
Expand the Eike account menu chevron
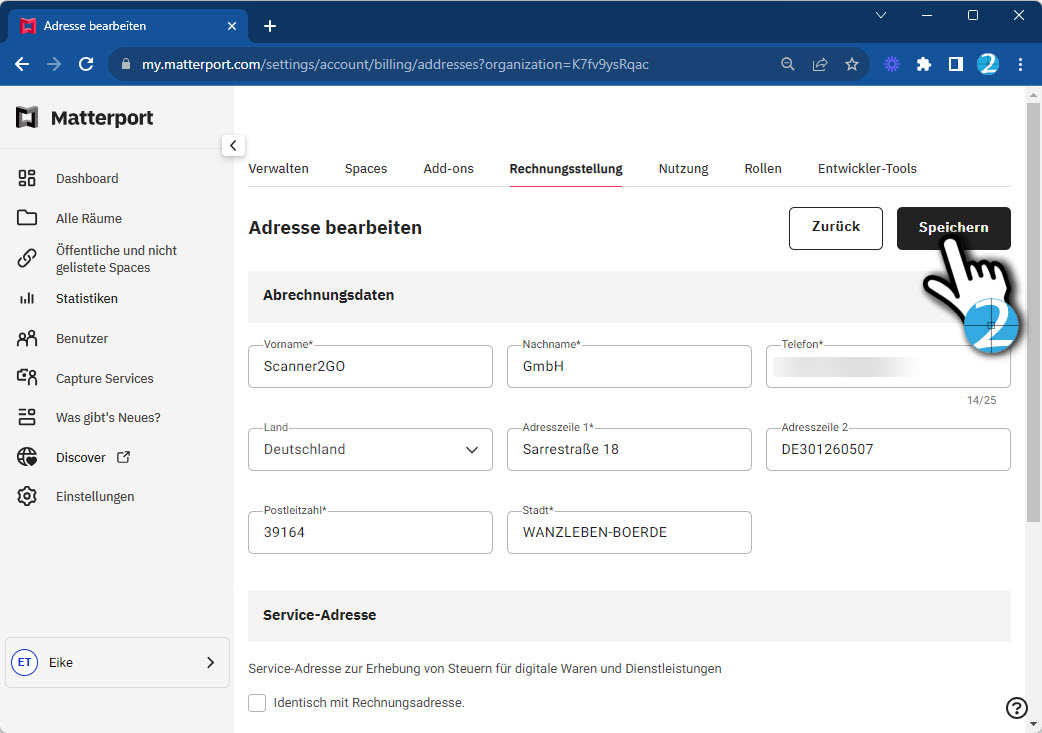[211, 663]
